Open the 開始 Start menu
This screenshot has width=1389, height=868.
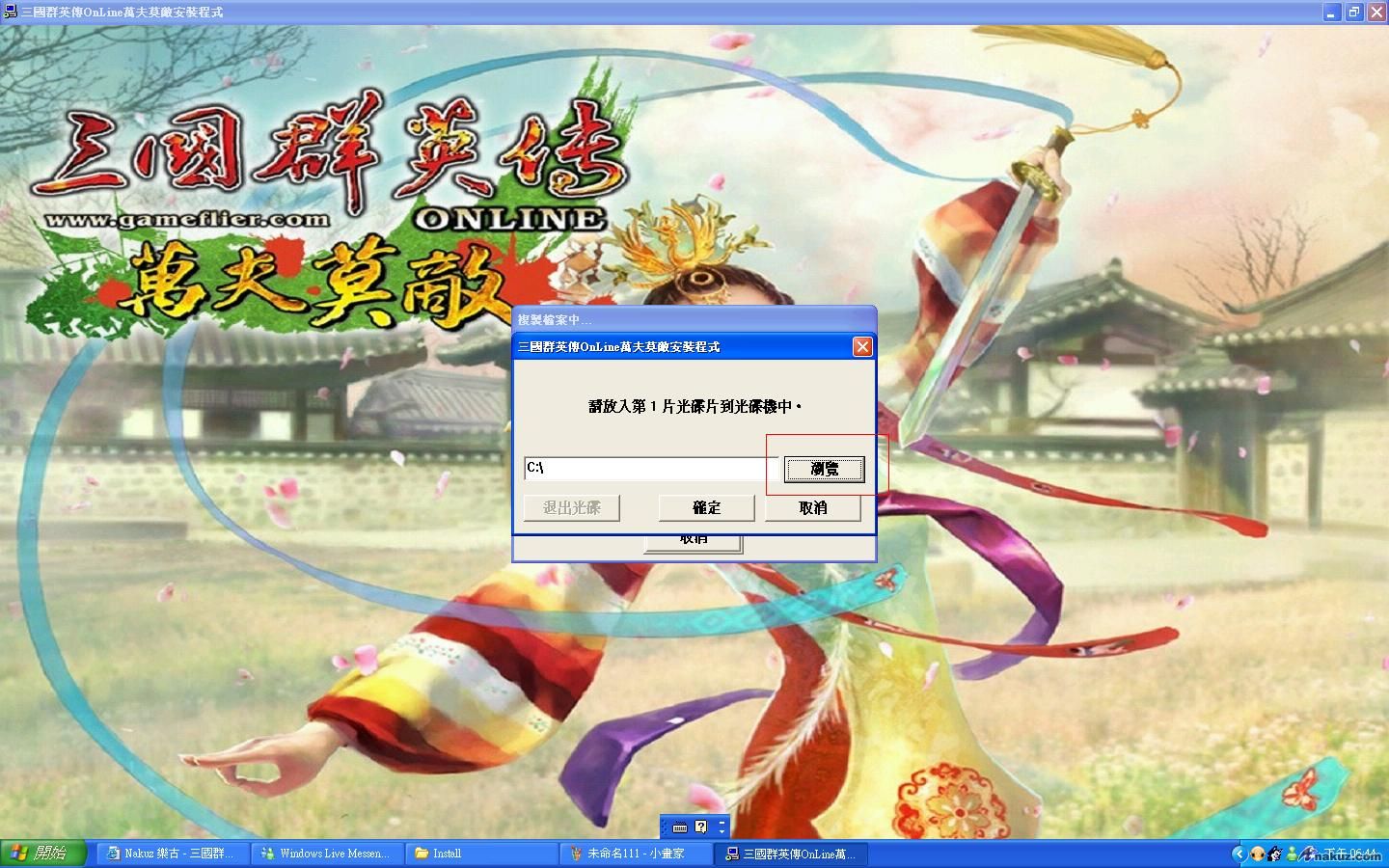tap(43, 854)
